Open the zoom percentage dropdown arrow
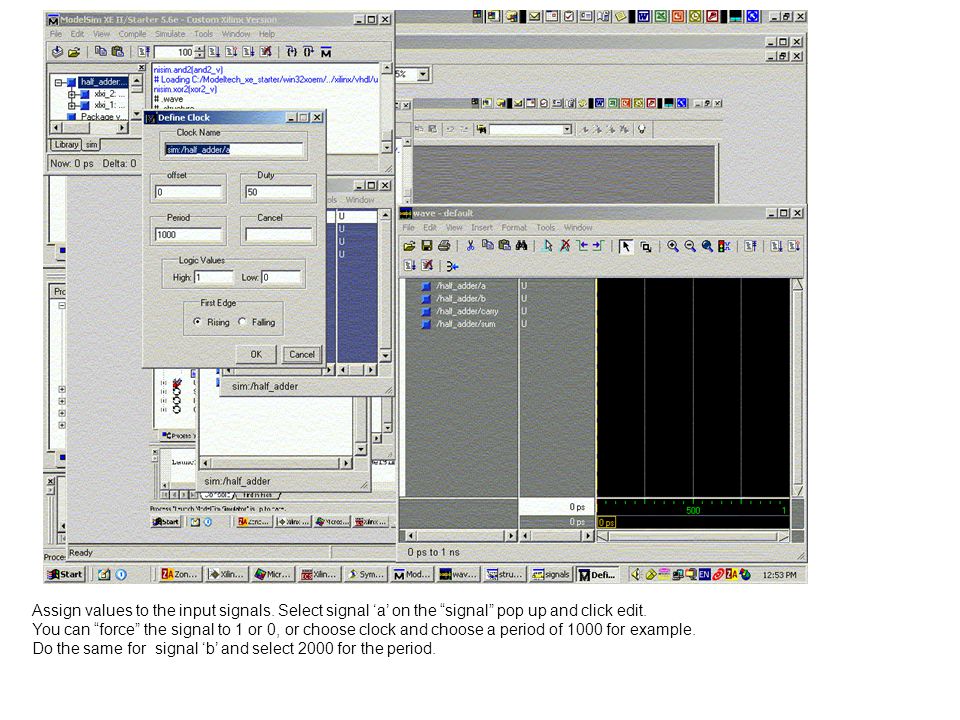960x720 pixels. (422, 75)
